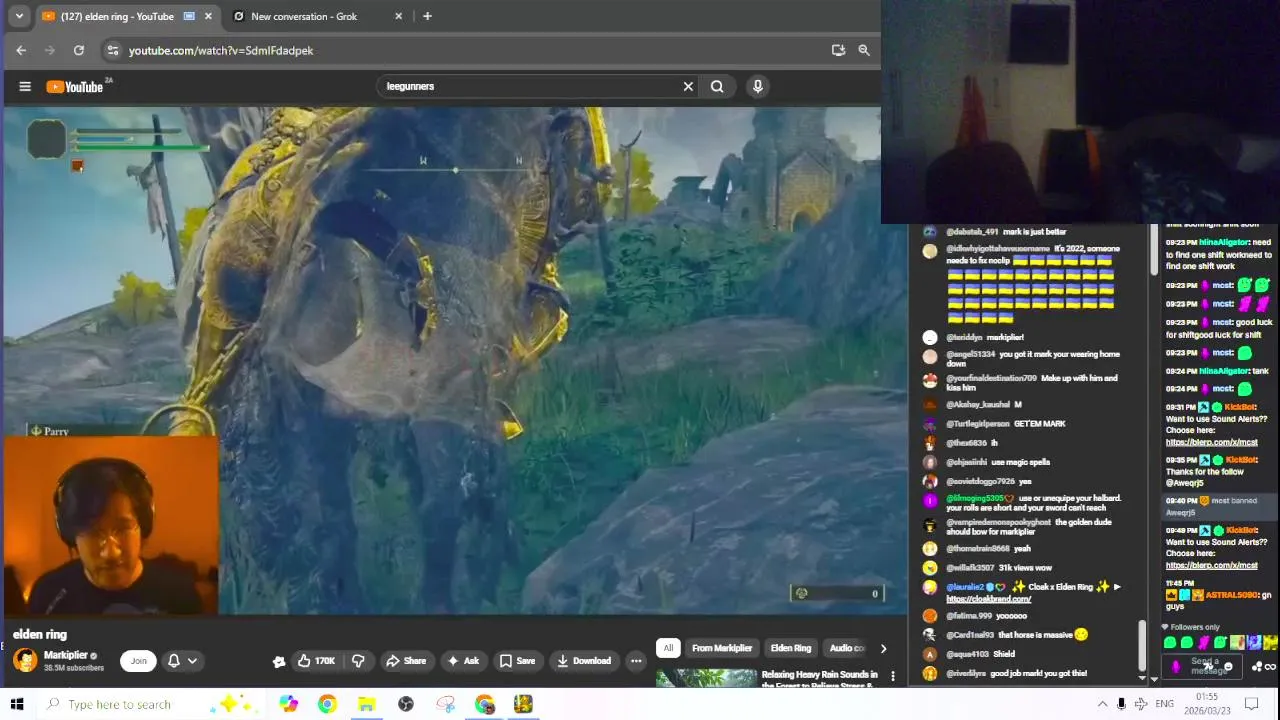Open Google Chrome from the taskbar
1280x720 pixels.
tap(327, 704)
